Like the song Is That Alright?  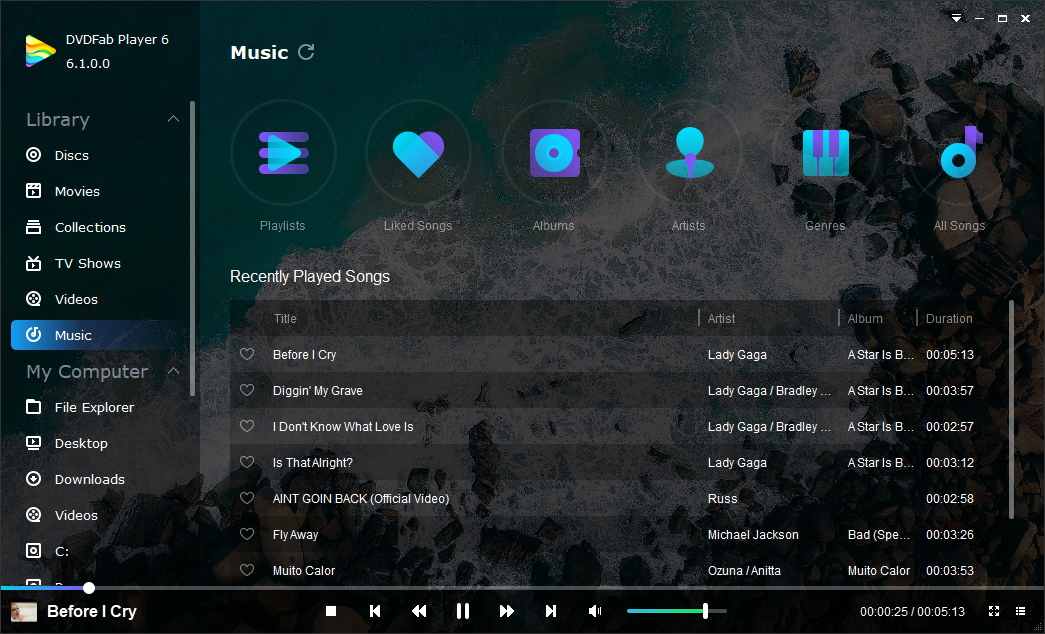247,462
